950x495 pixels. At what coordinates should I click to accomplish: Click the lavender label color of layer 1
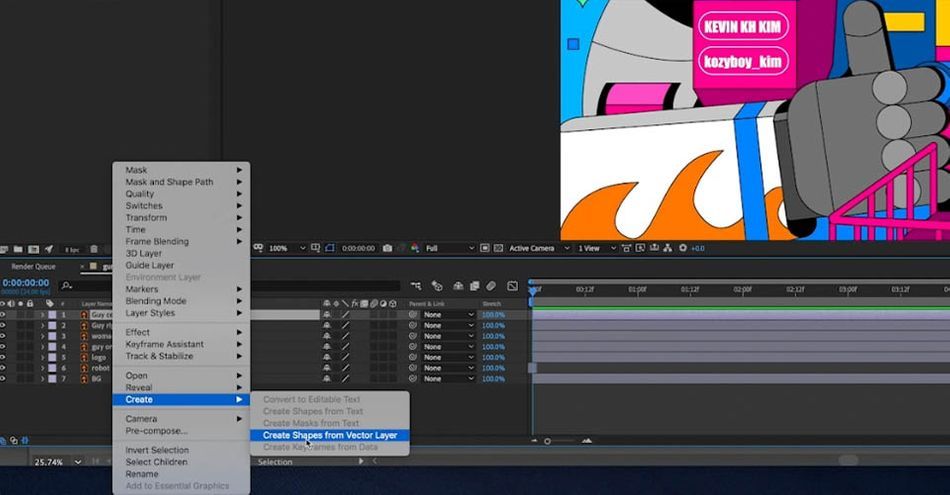(x=53, y=315)
